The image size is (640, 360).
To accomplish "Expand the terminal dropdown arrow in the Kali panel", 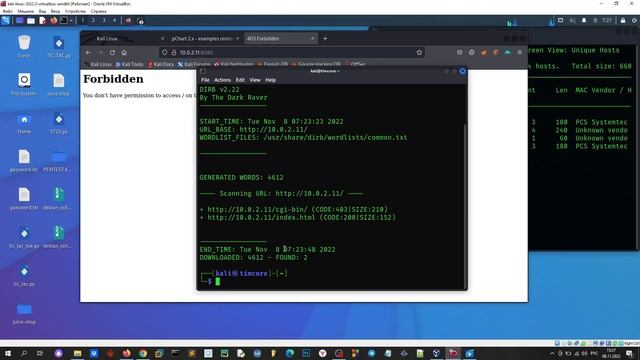I will coord(71,20).
